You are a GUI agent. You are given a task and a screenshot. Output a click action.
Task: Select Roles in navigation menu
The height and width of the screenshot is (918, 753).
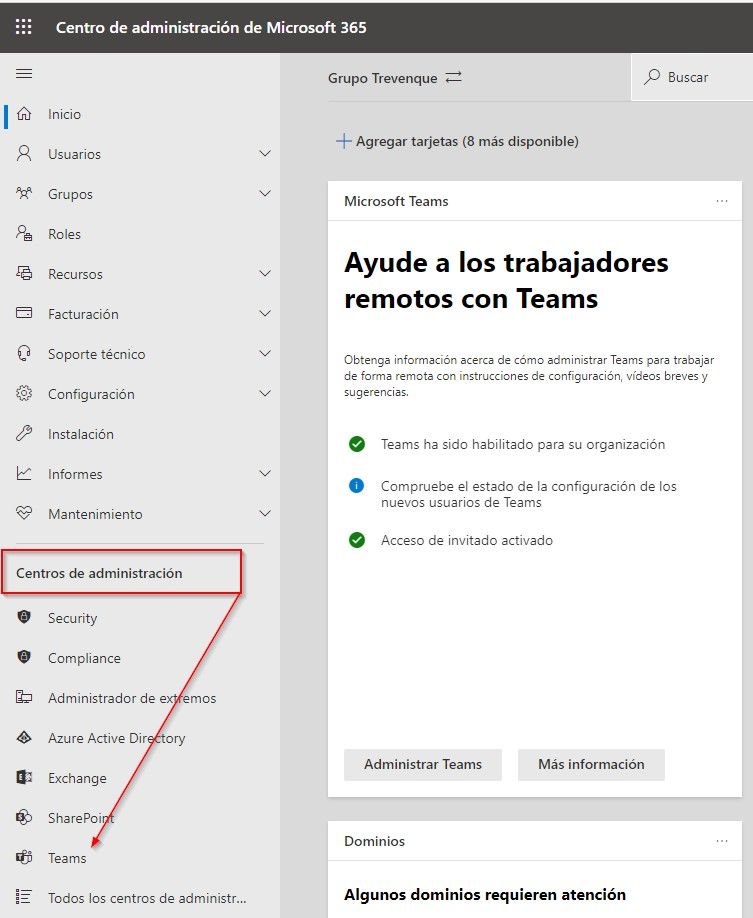pyautogui.click(x=64, y=234)
